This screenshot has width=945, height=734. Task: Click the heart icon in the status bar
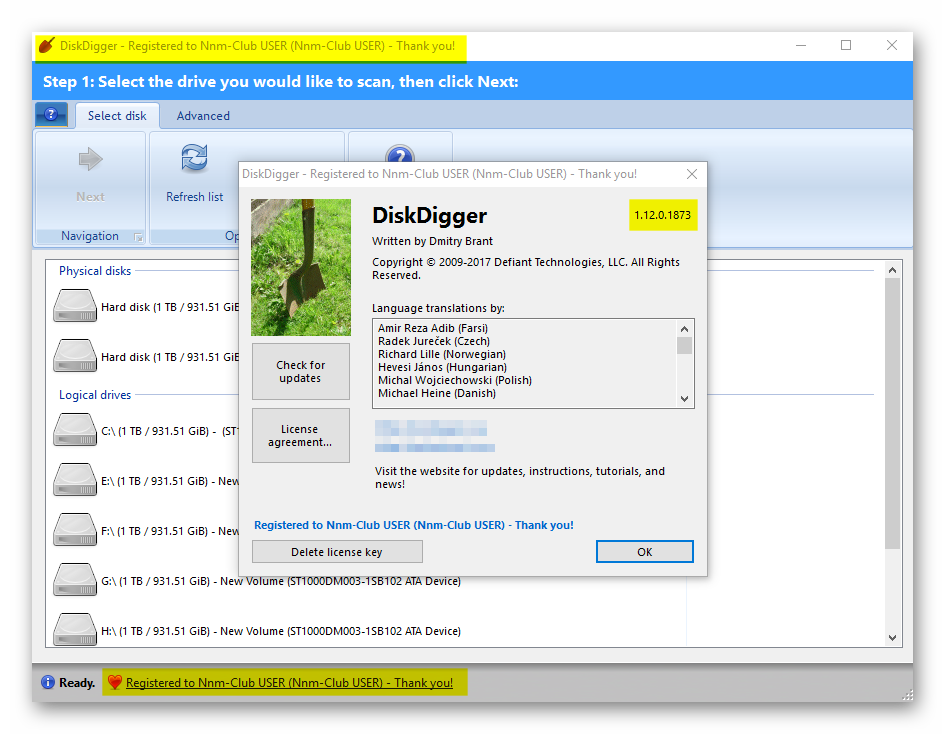point(115,682)
